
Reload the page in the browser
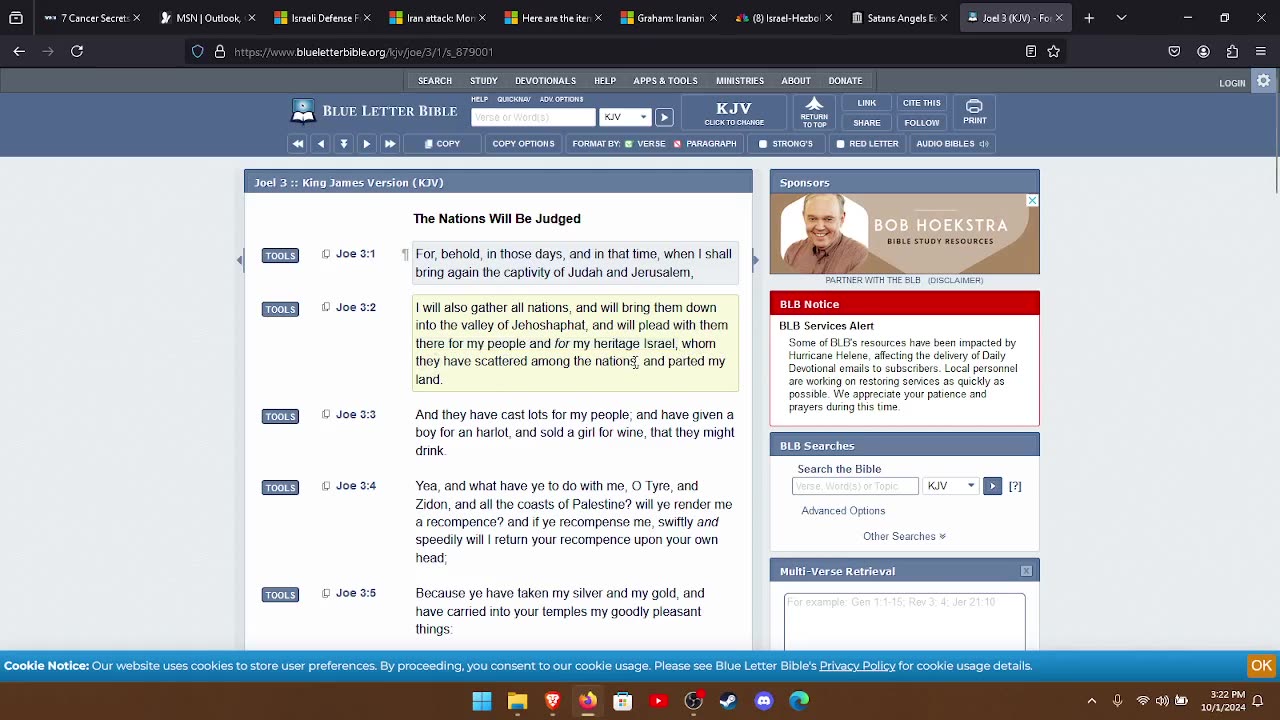click(77, 51)
